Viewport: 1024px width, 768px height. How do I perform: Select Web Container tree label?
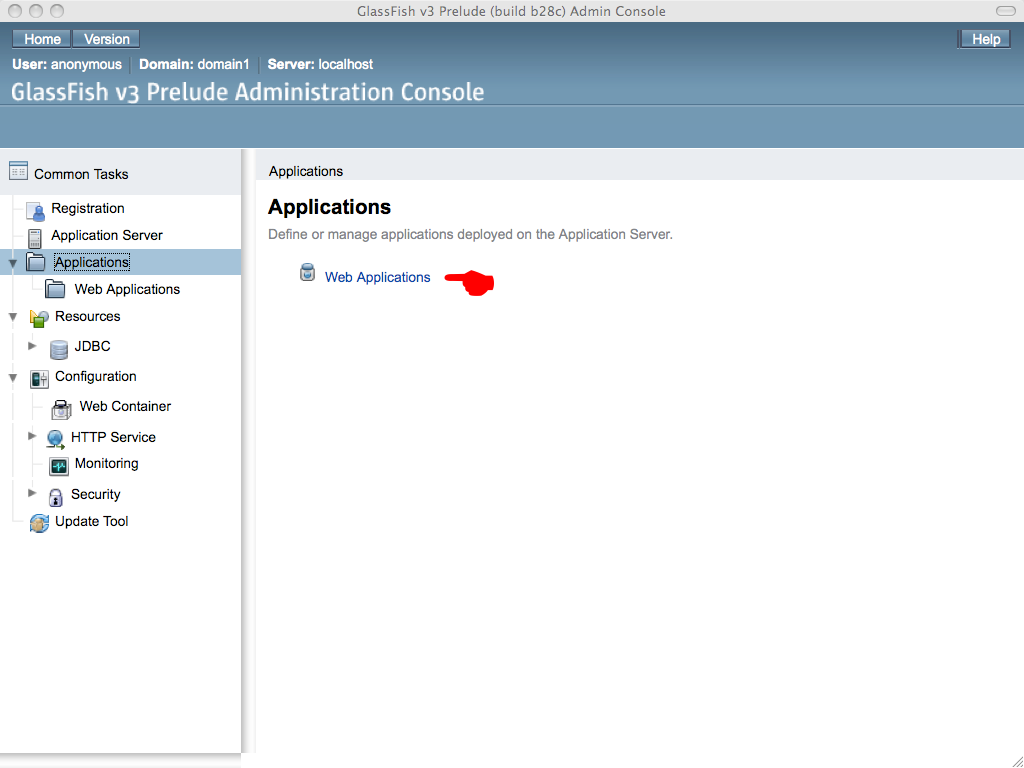[125, 406]
